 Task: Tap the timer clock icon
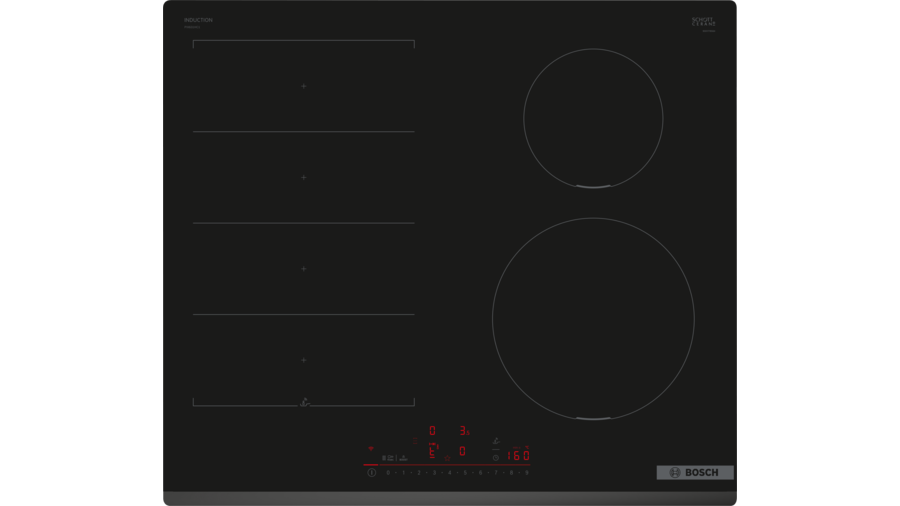[x=495, y=457]
